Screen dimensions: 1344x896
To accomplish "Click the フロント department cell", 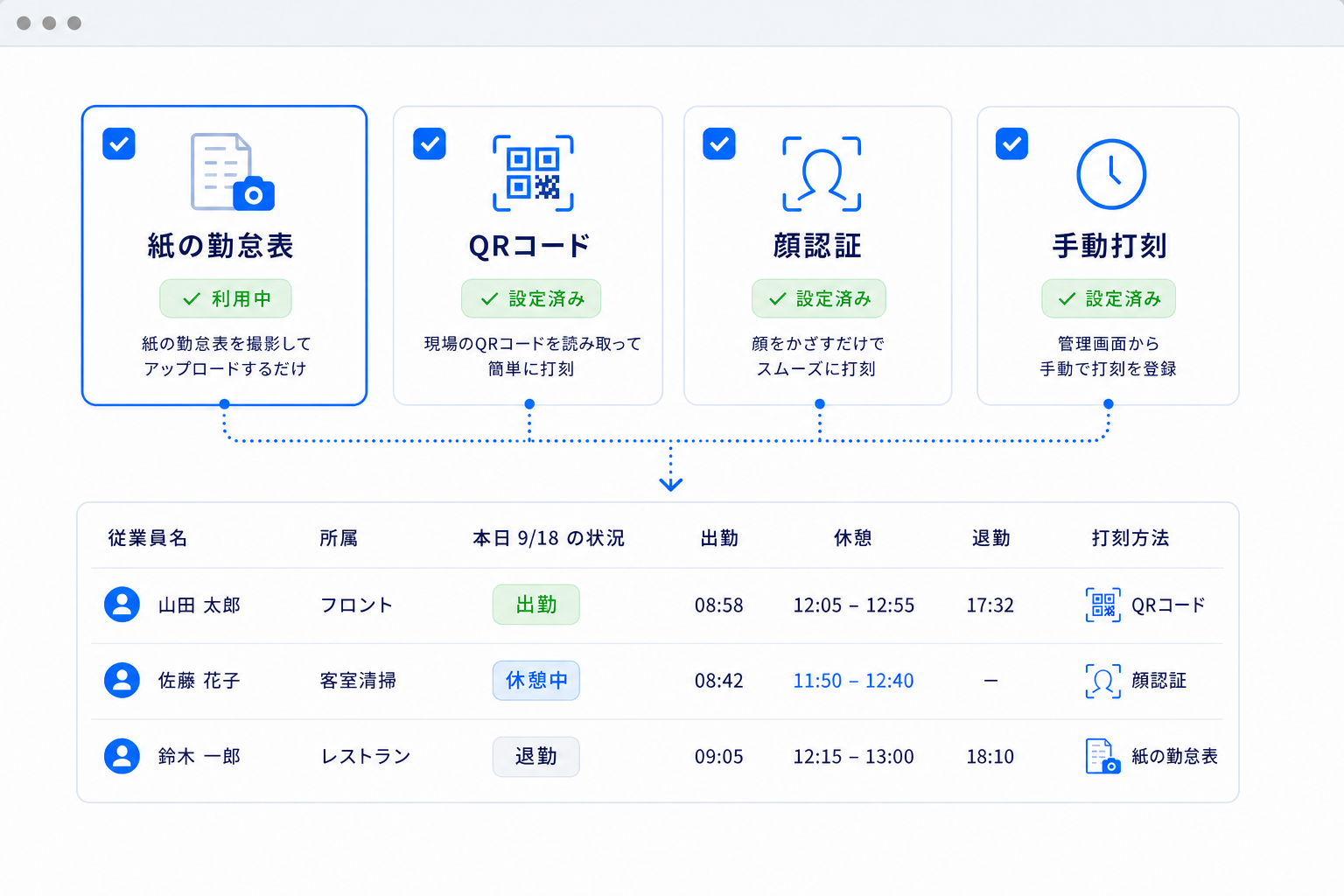I will [x=357, y=605].
